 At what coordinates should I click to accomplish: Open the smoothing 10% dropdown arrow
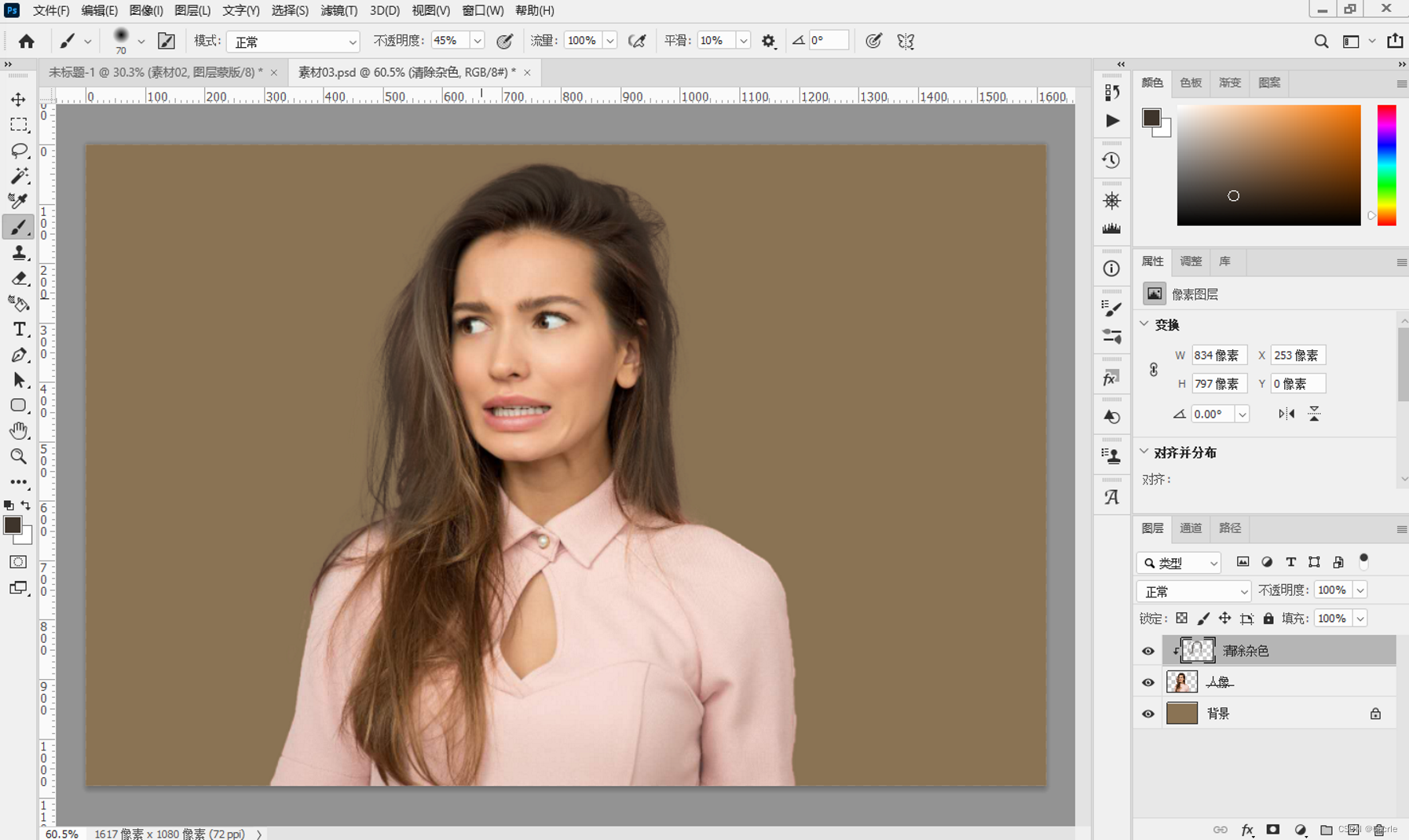tap(743, 41)
